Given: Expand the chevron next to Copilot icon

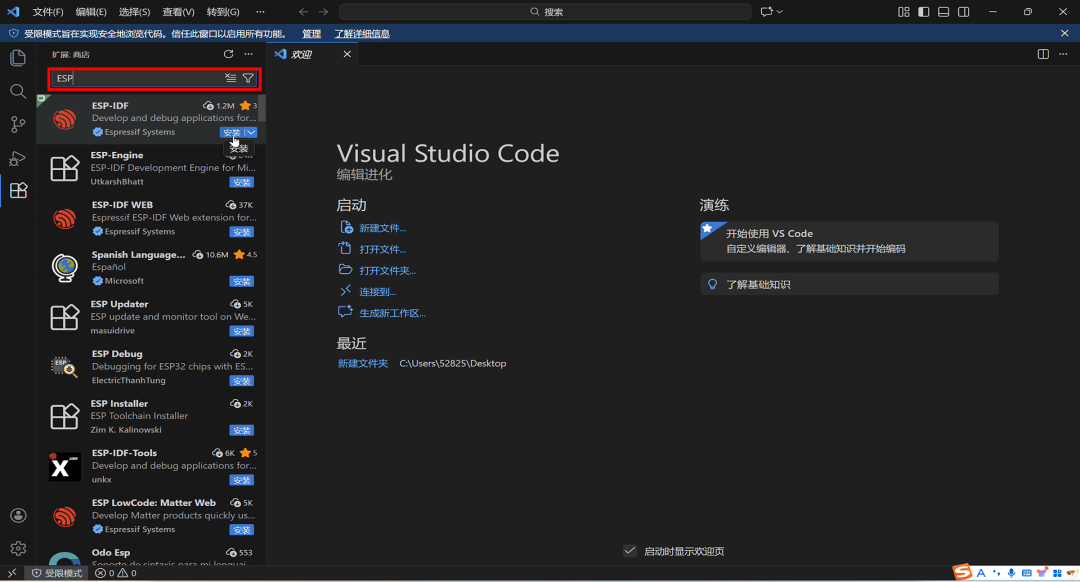Looking at the screenshot, I should (780, 12).
